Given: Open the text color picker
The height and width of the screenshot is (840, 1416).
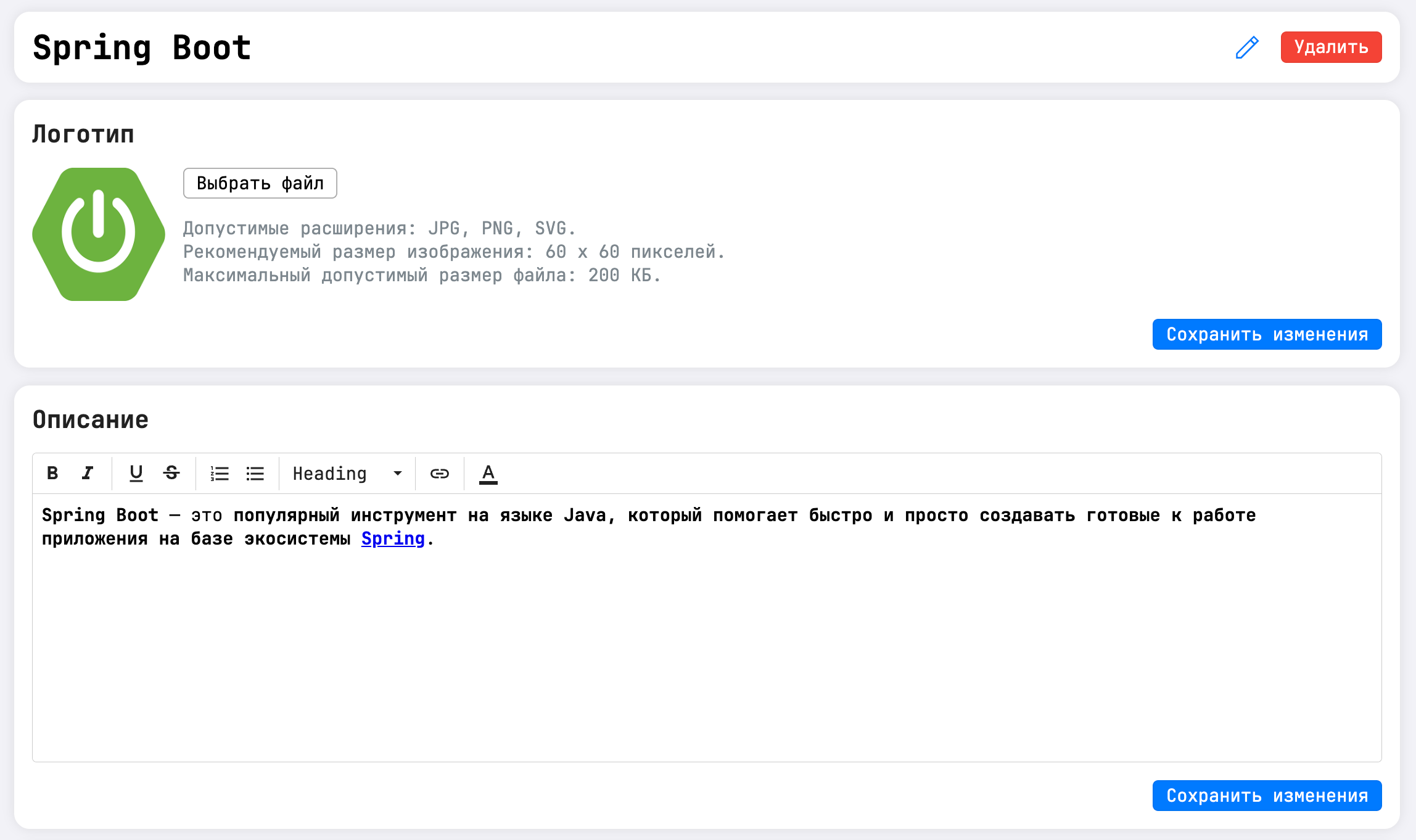Looking at the screenshot, I should (488, 473).
